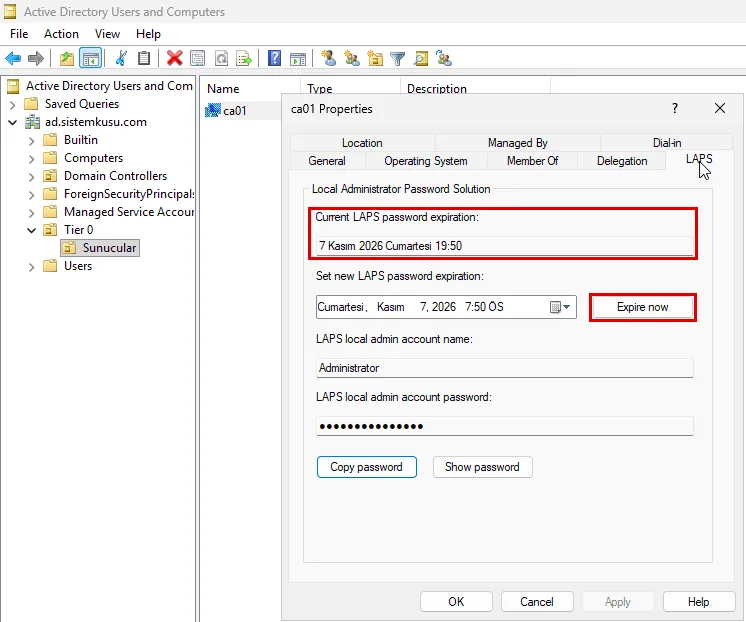The height and width of the screenshot is (622, 746).
Task: Click the blue Help question icon
Action: pyautogui.click(x=275, y=58)
